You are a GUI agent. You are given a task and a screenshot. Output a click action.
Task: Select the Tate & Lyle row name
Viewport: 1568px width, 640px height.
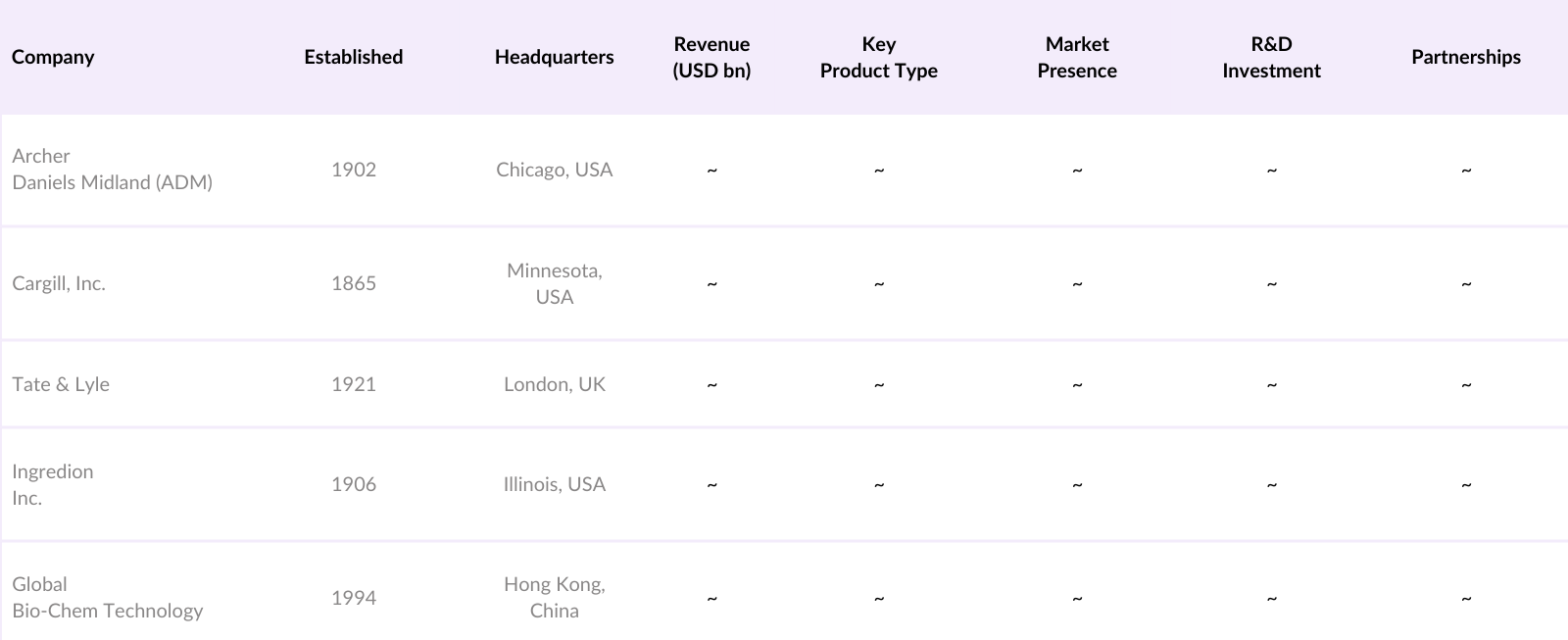(61, 384)
